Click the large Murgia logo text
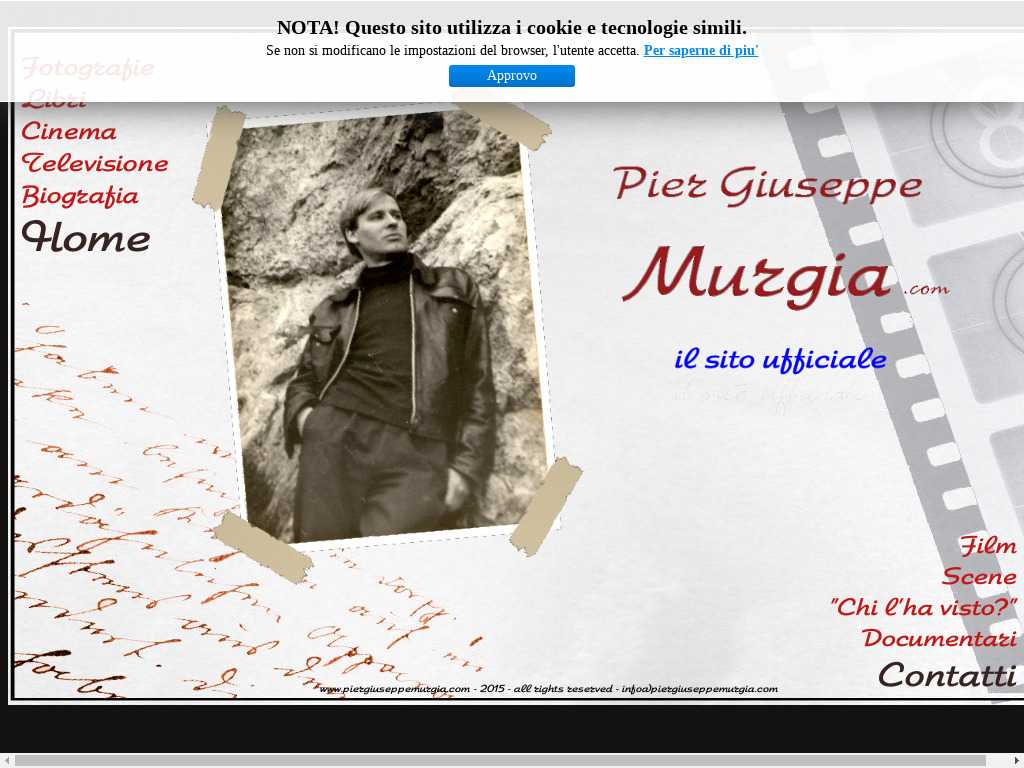 [757, 275]
